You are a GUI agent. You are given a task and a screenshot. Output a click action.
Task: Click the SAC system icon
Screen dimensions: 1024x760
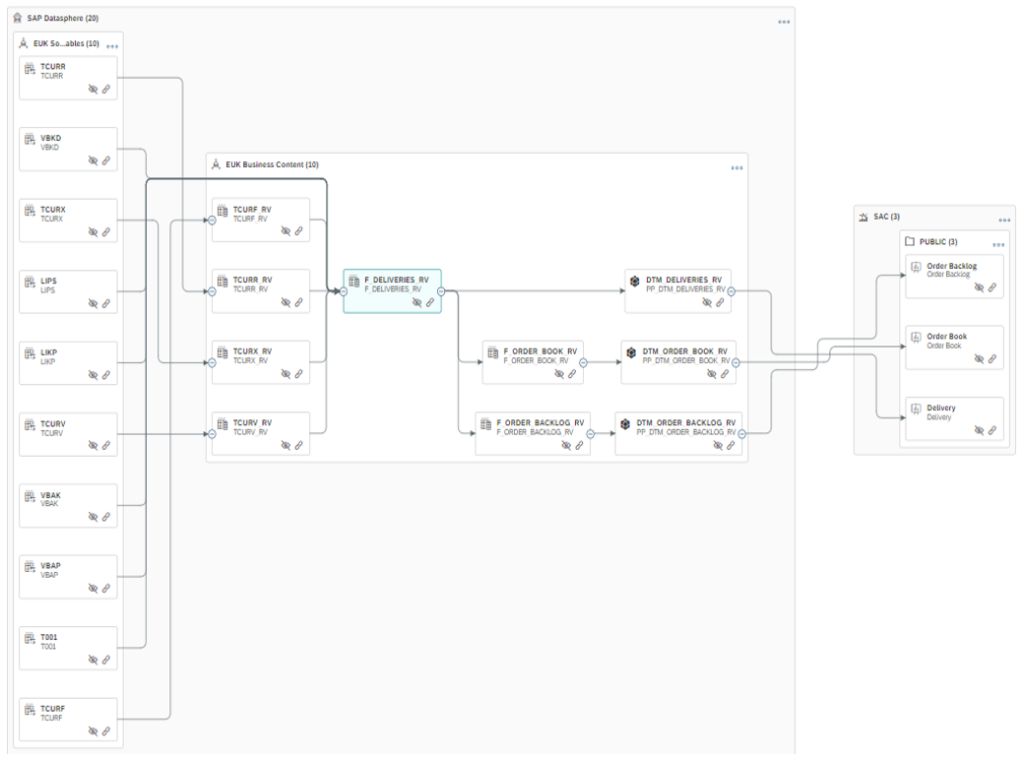pyautogui.click(x=863, y=217)
